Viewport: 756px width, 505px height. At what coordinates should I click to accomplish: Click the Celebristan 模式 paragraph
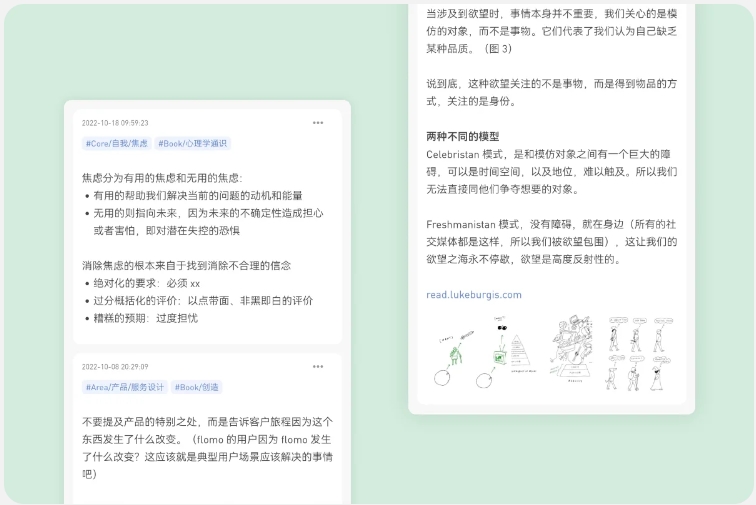coord(551,171)
